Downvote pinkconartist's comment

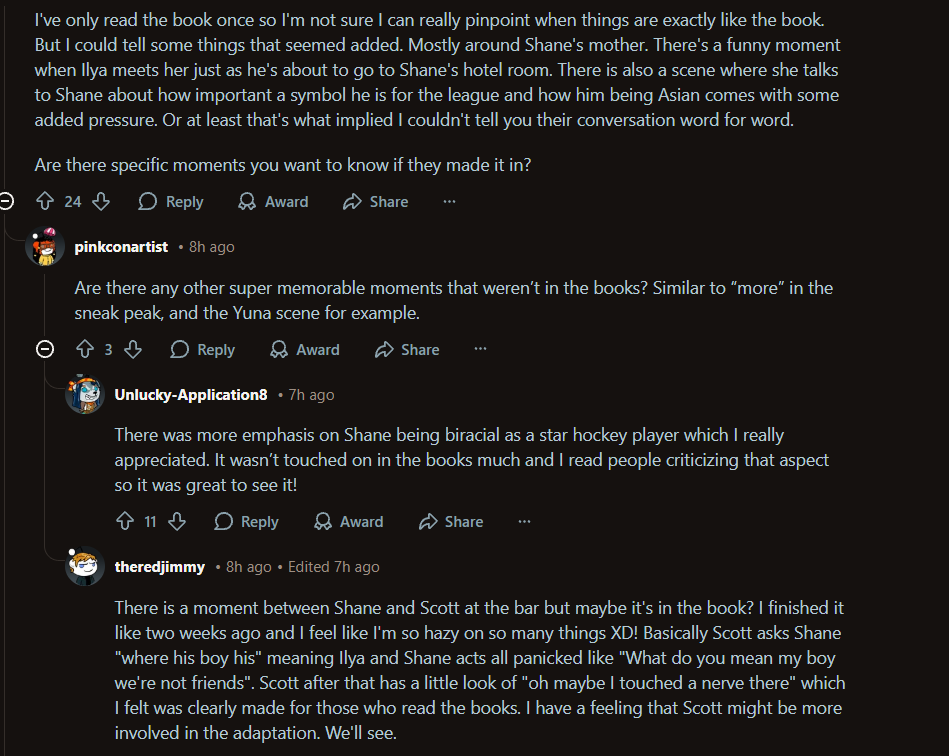pos(133,350)
